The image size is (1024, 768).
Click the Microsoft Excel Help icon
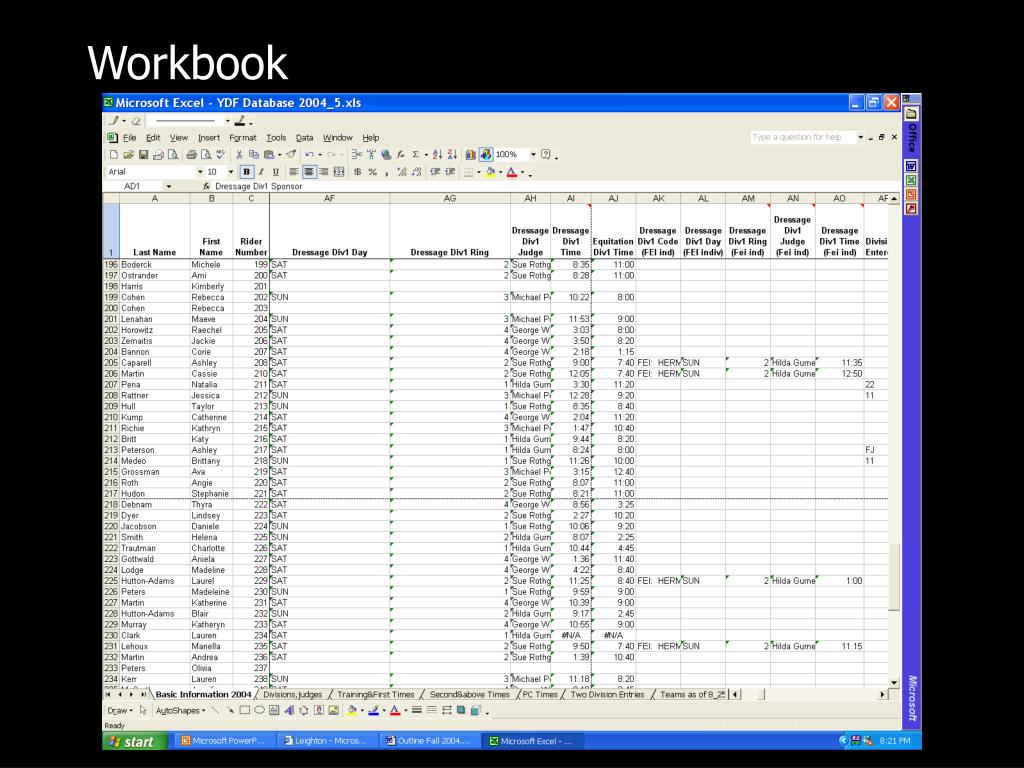pos(545,155)
